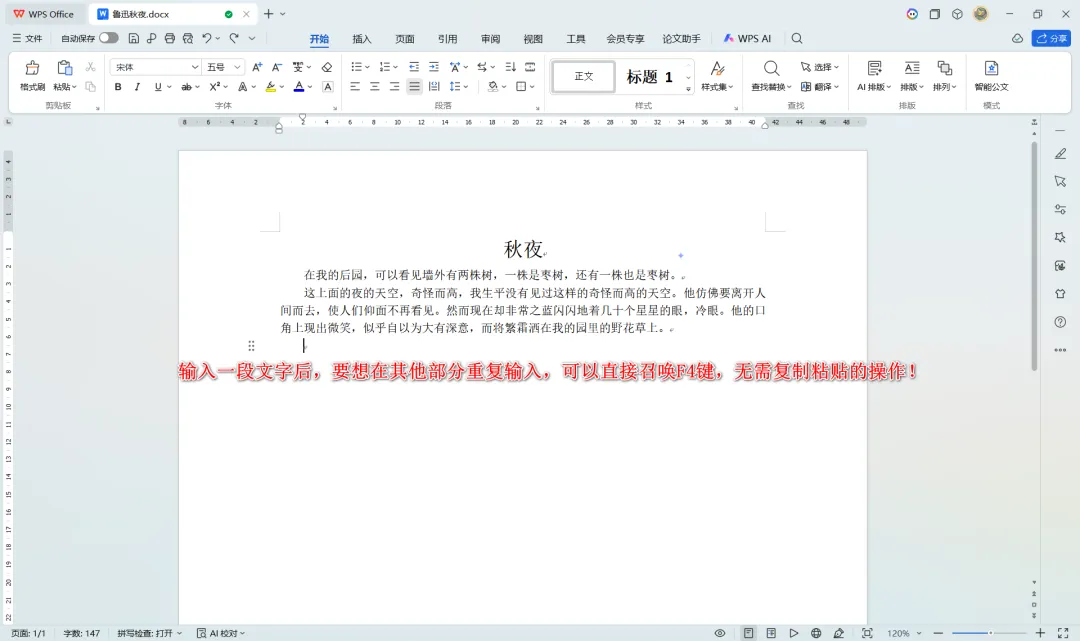Click the clear formatting eraser icon
This screenshot has height=641, width=1080.
coord(327,67)
